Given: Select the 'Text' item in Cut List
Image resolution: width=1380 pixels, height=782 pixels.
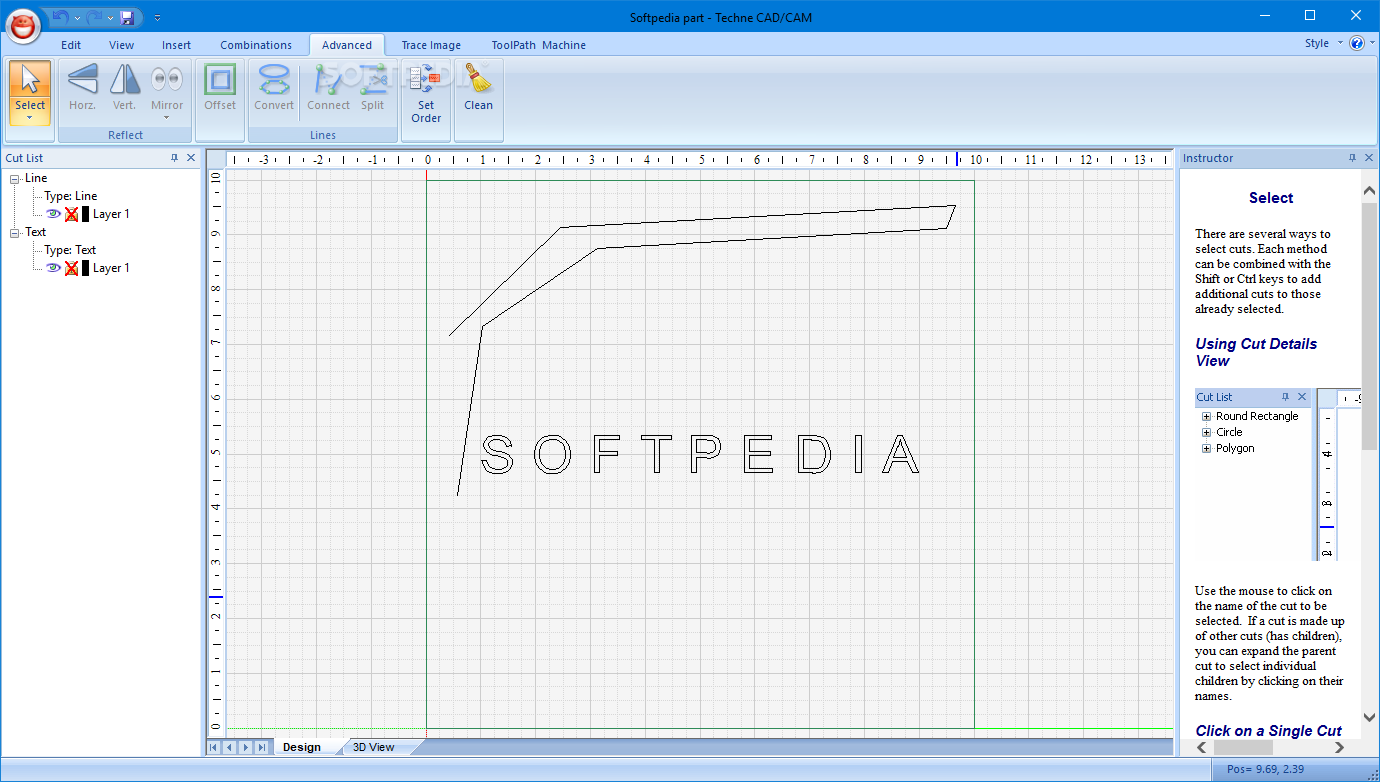Looking at the screenshot, I should [35, 232].
